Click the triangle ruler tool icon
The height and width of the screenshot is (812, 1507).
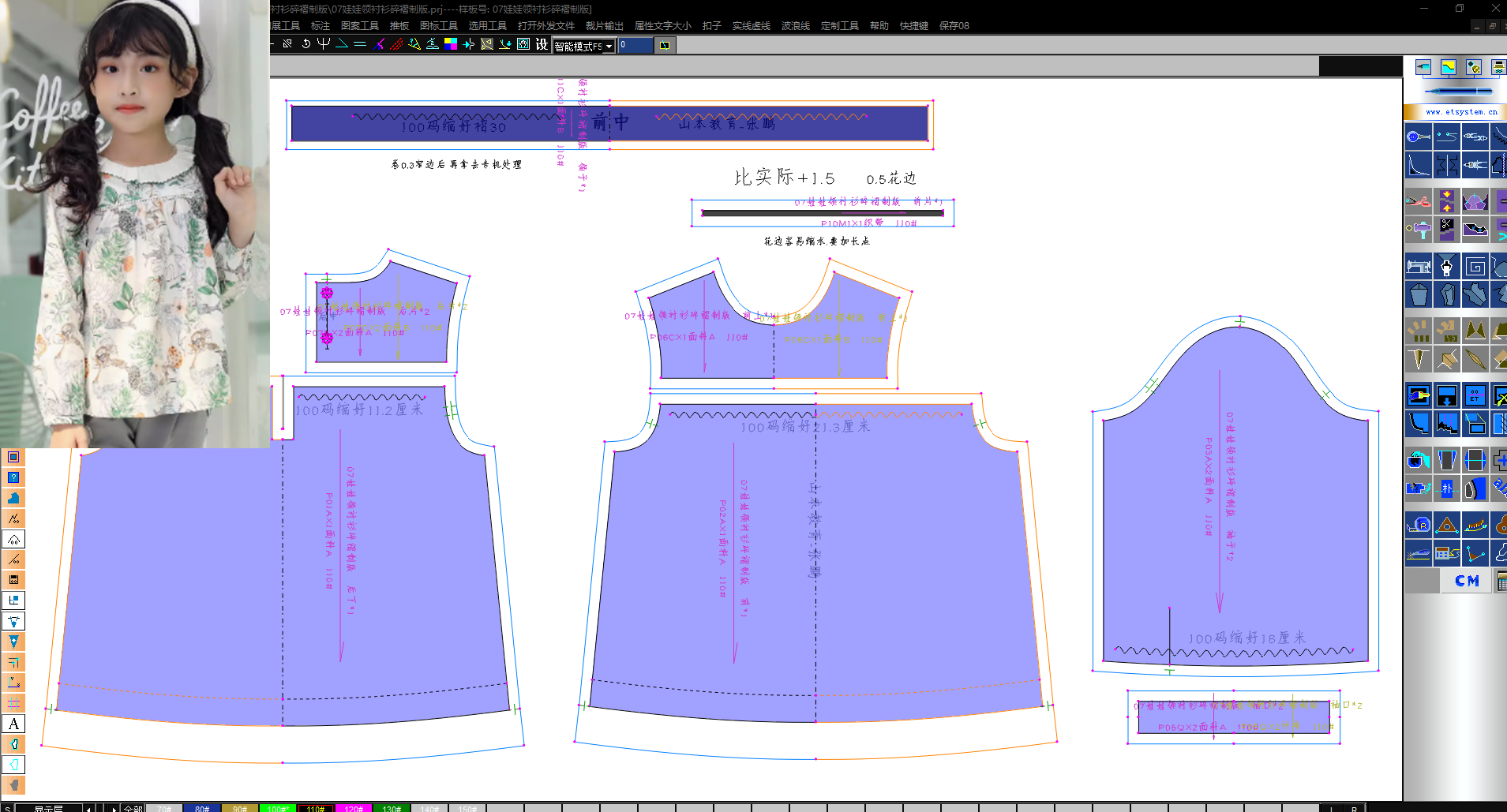(x=1446, y=524)
